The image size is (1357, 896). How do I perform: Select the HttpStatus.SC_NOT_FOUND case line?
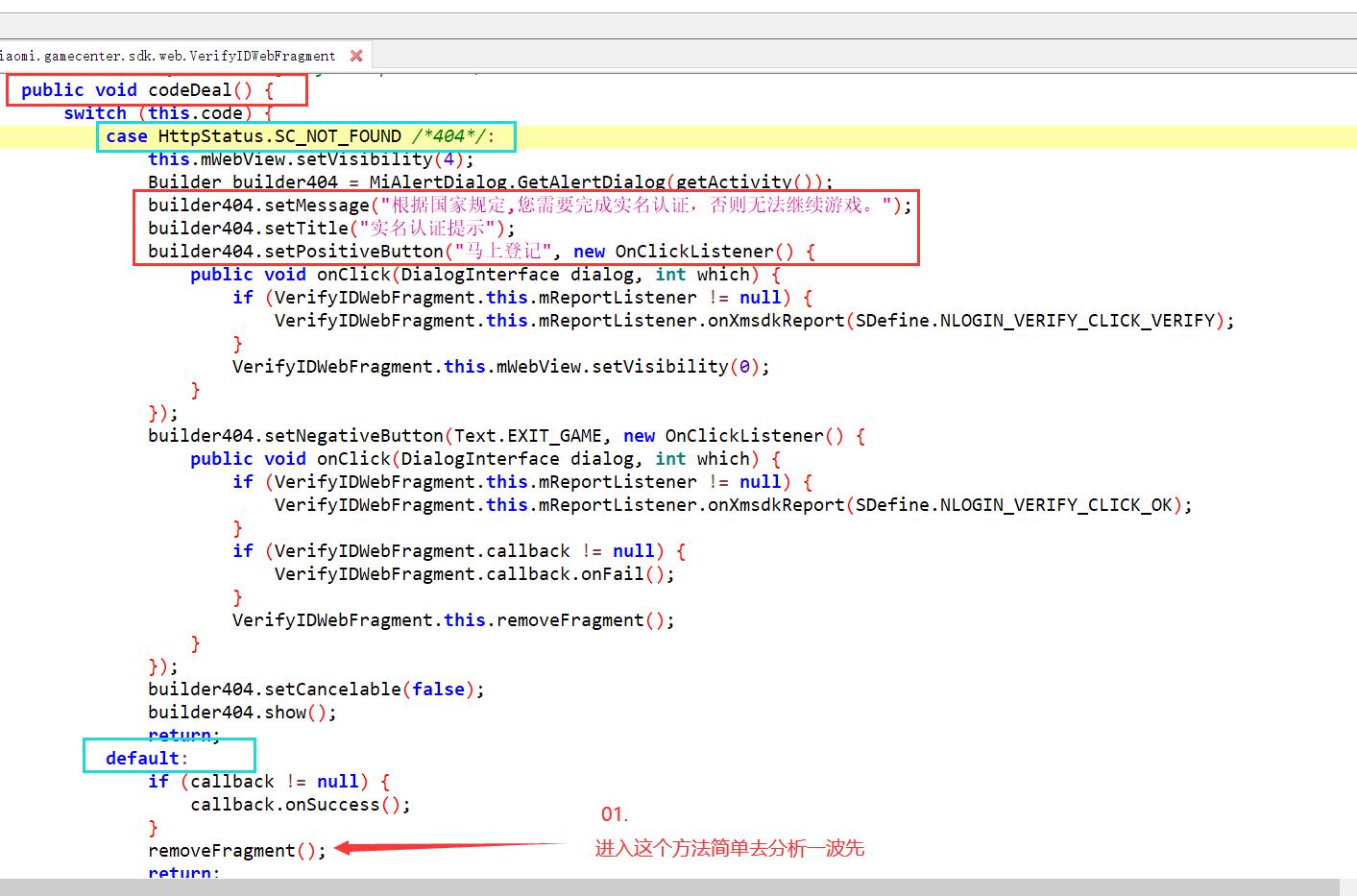301,136
